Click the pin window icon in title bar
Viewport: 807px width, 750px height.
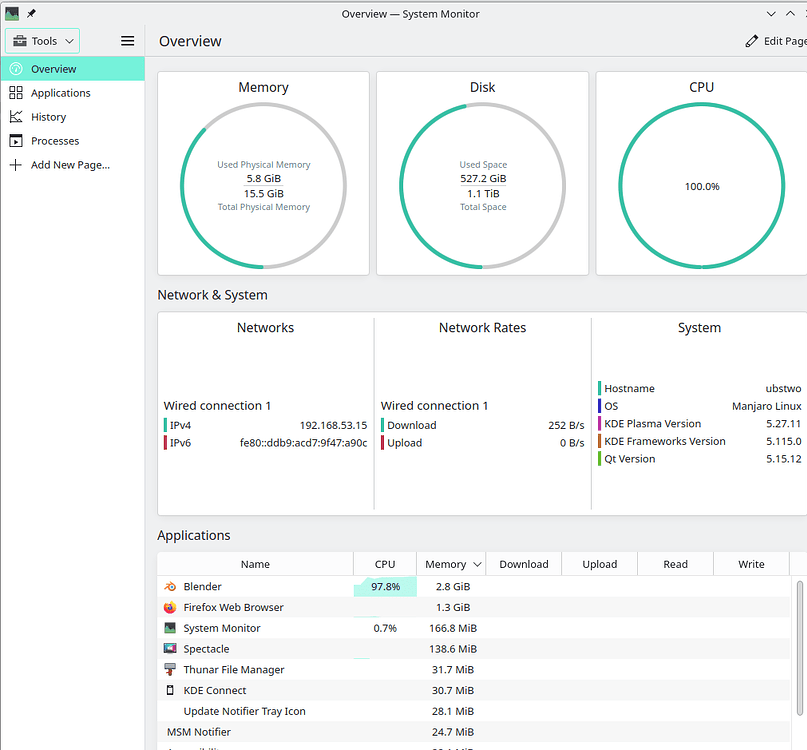point(31,13)
